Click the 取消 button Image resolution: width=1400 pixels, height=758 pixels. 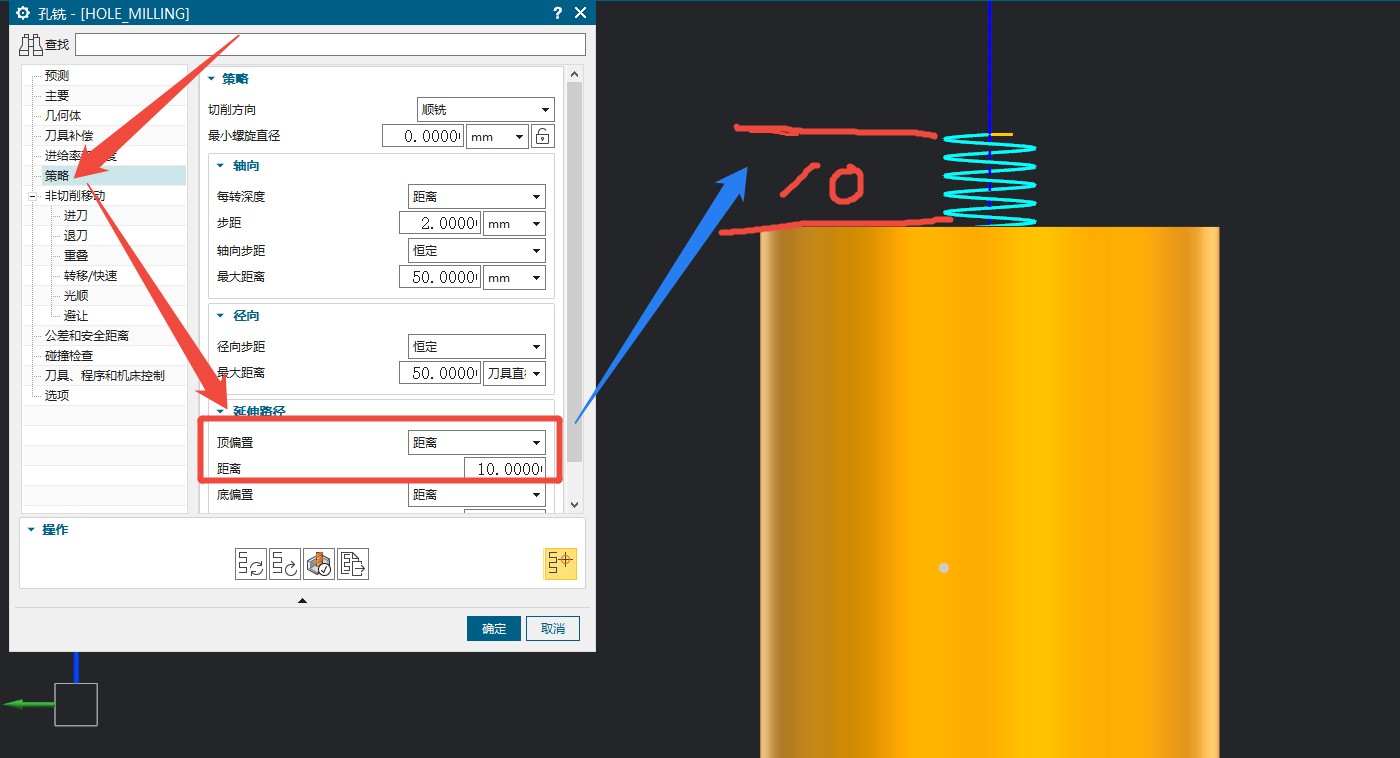click(x=553, y=629)
